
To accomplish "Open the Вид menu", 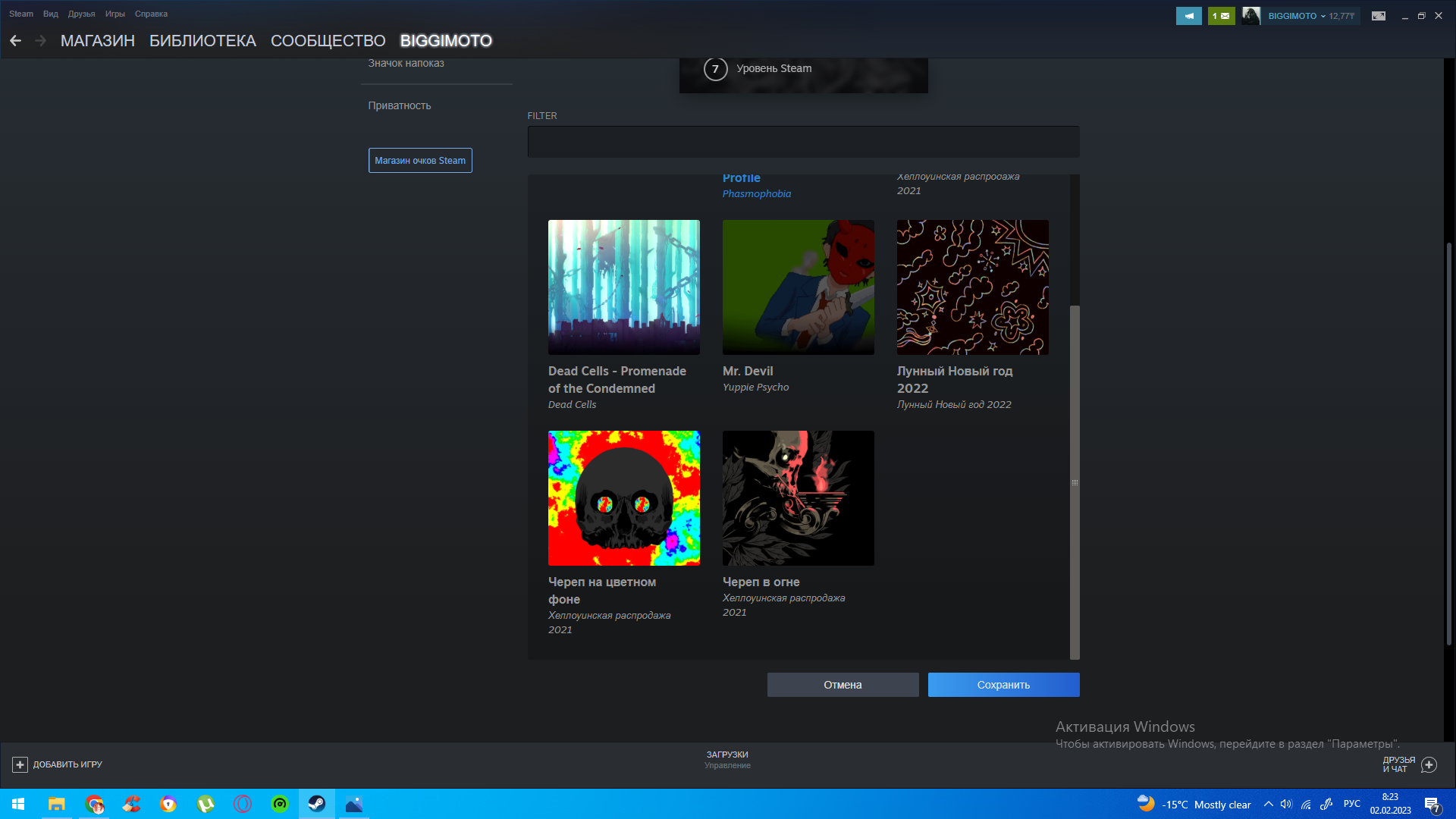I will [x=51, y=14].
